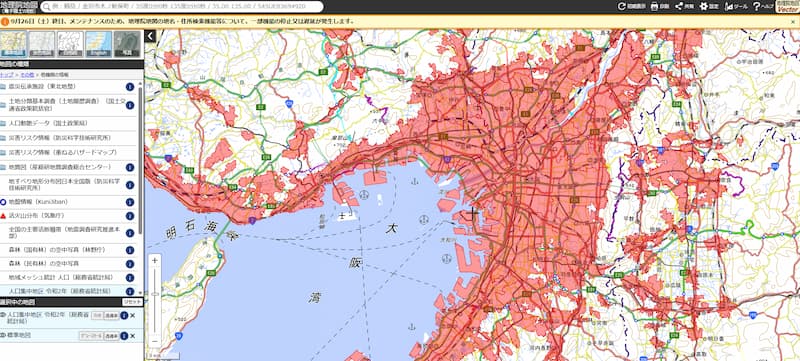Screen dimensions: 800x361
Task: Click 合成 button on selected 人口集中地区
Action: (x=97, y=316)
